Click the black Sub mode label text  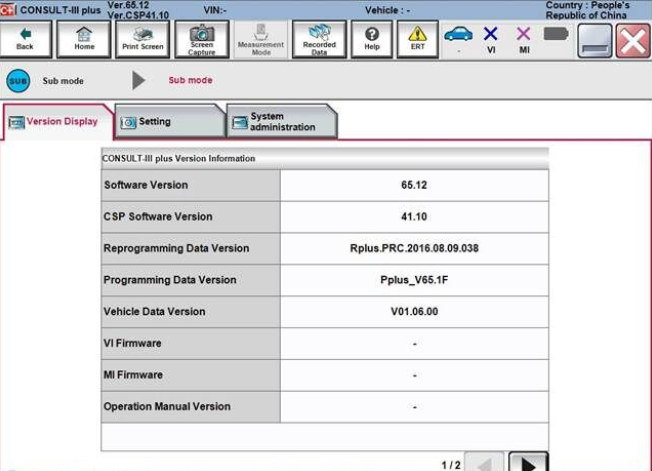click(x=63, y=81)
